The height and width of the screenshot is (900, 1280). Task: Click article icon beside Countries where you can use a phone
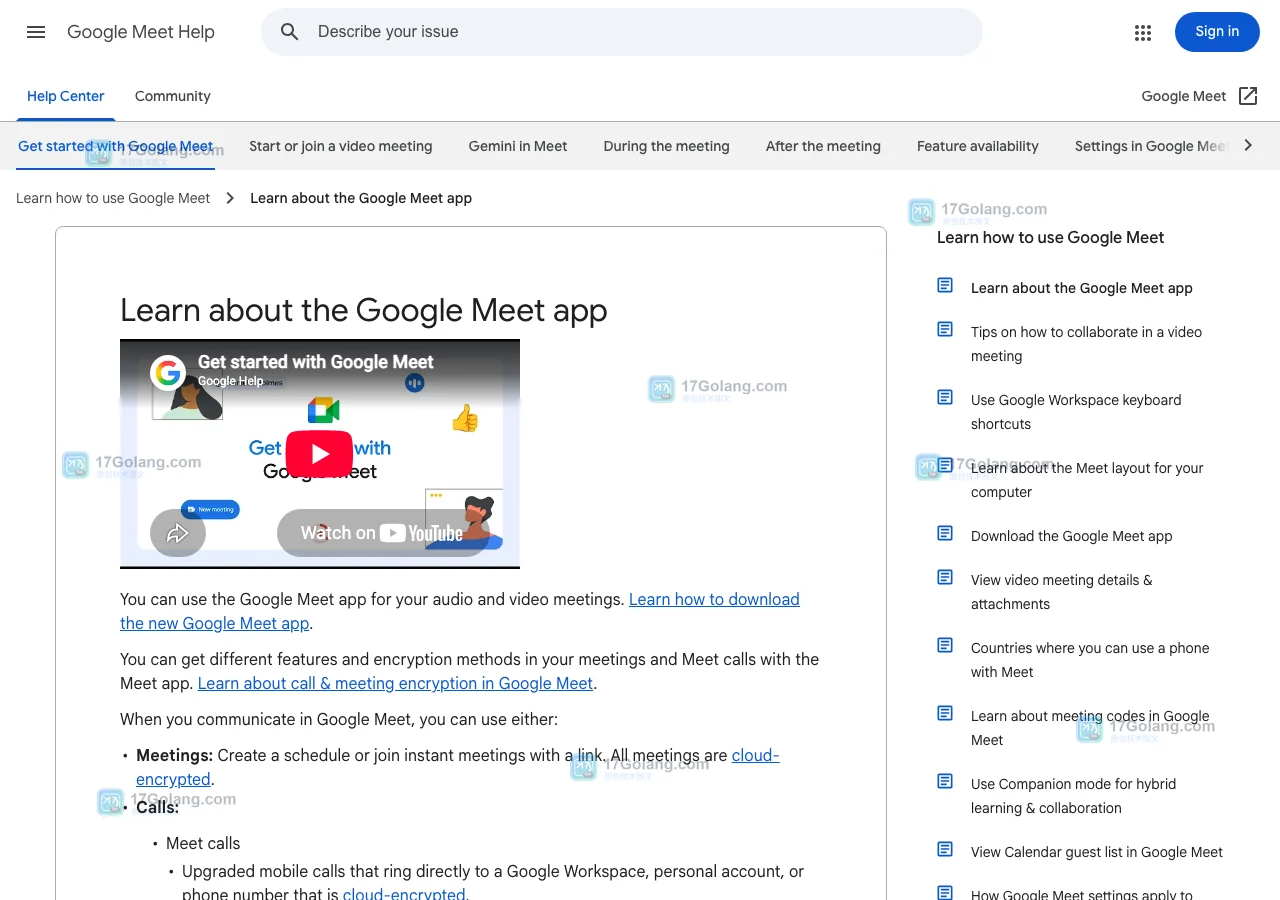945,645
